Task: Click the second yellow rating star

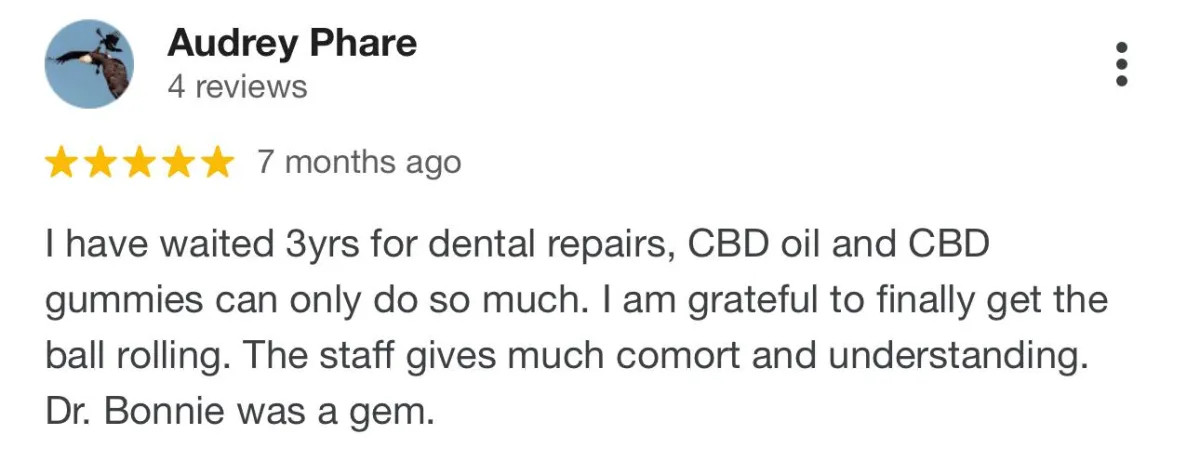Action: [100, 162]
